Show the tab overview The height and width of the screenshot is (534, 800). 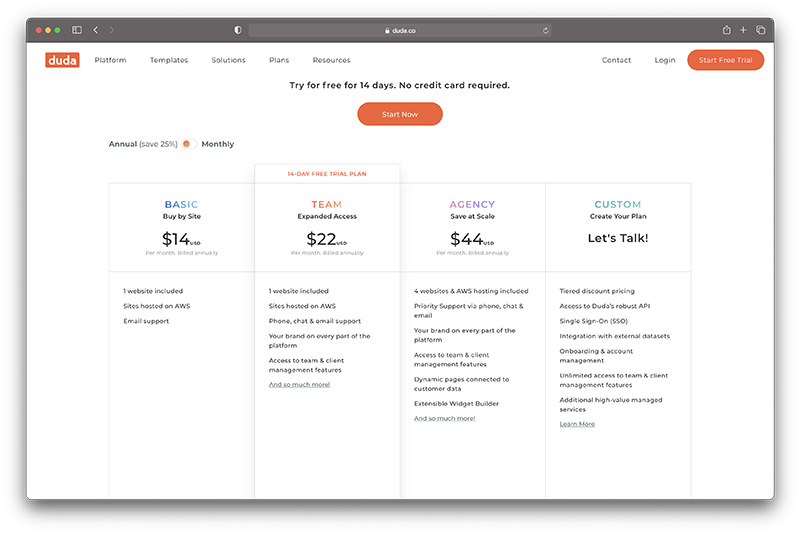pyautogui.click(x=761, y=30)
